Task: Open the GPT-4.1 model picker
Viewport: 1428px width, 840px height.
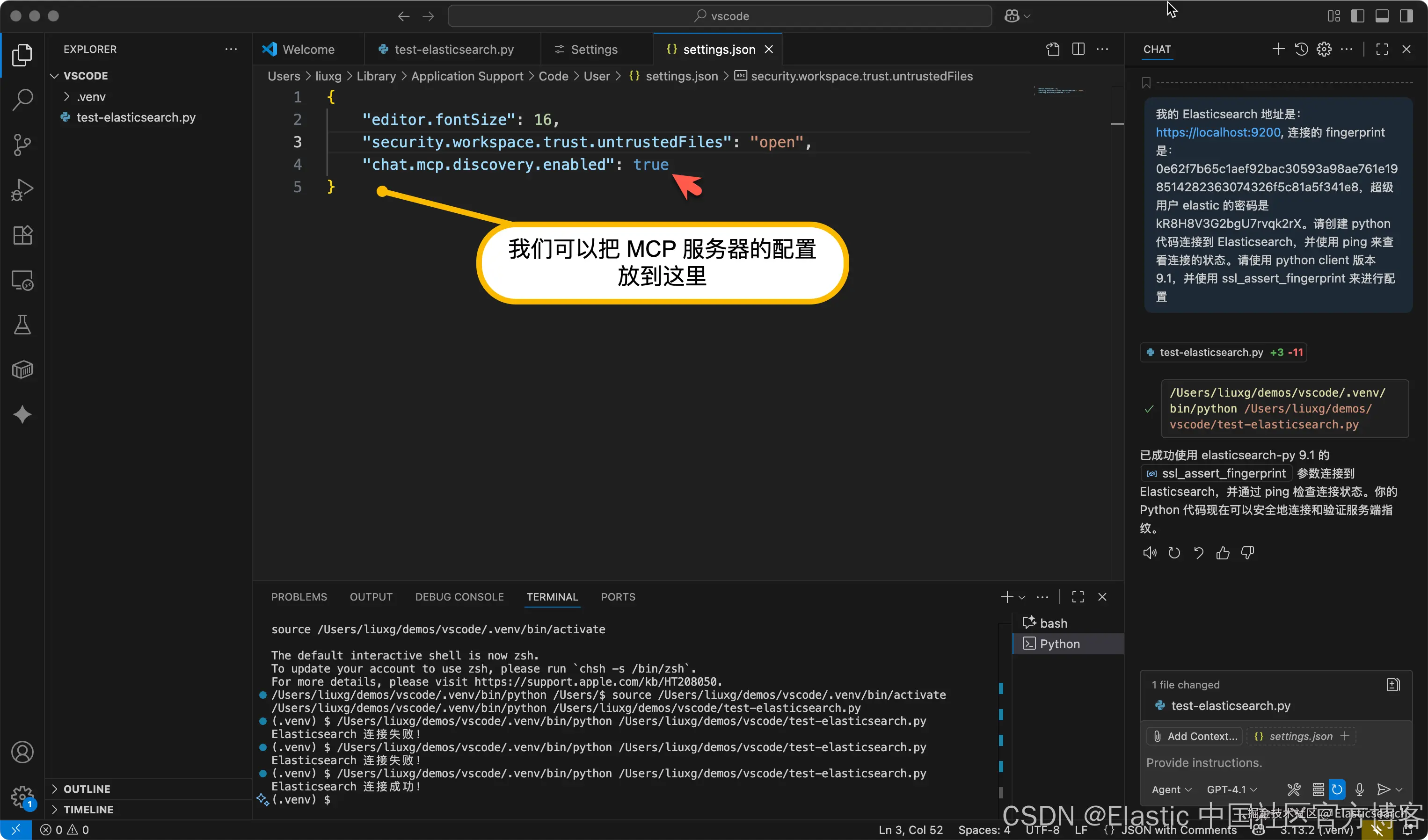Action: click(x=1231, y=789)
